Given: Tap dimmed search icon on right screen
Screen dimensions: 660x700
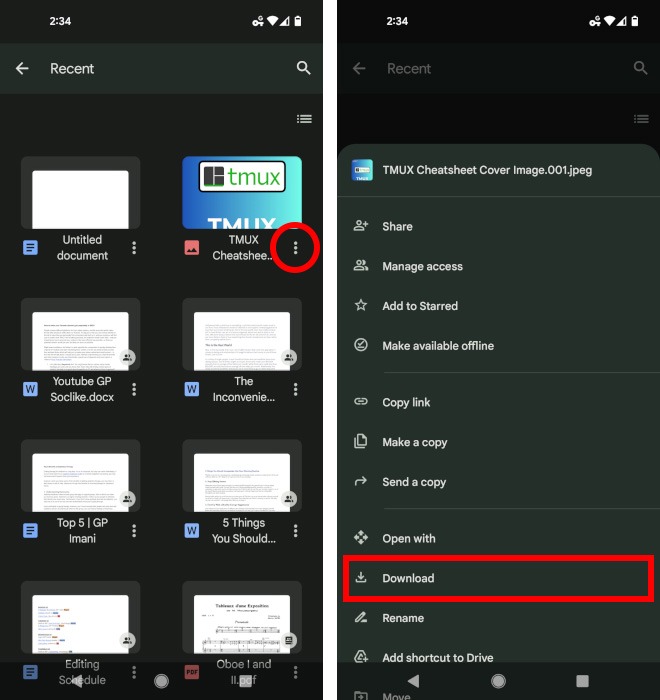Looking at the screenshot, I should tap(640, 68).
